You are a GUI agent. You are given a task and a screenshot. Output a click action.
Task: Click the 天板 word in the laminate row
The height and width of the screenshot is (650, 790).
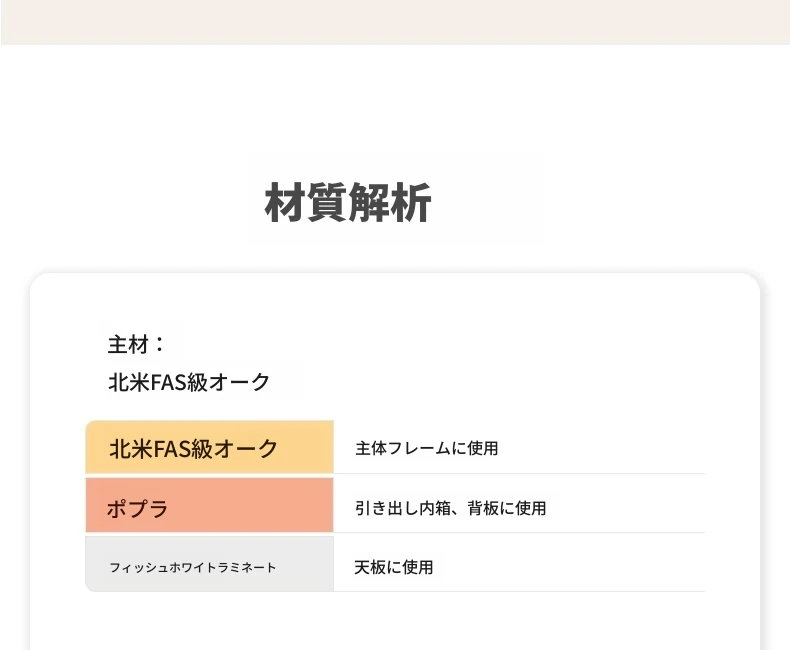tap(370, 567)
